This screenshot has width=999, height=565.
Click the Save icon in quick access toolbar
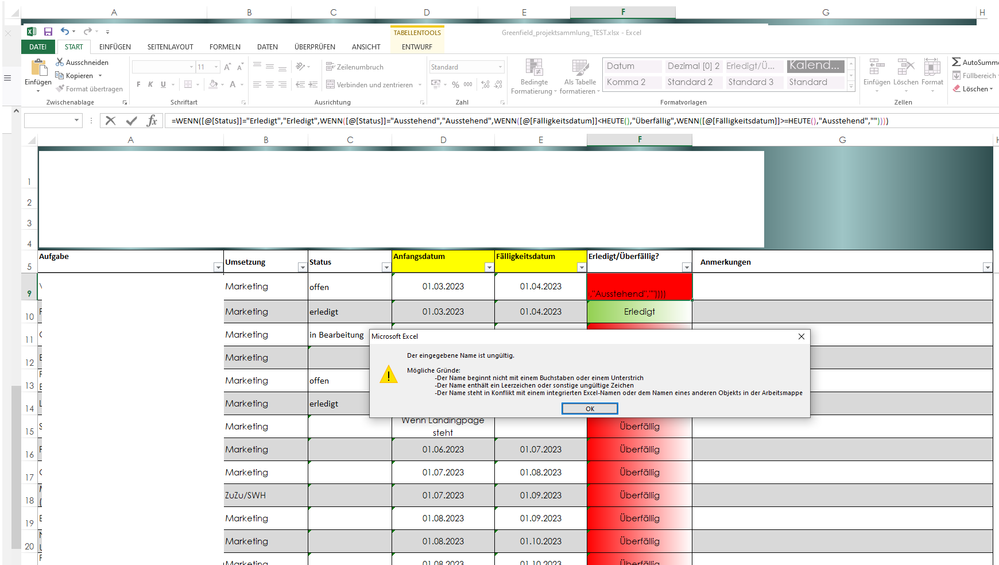pyautogui.click(x=48, y=31)
